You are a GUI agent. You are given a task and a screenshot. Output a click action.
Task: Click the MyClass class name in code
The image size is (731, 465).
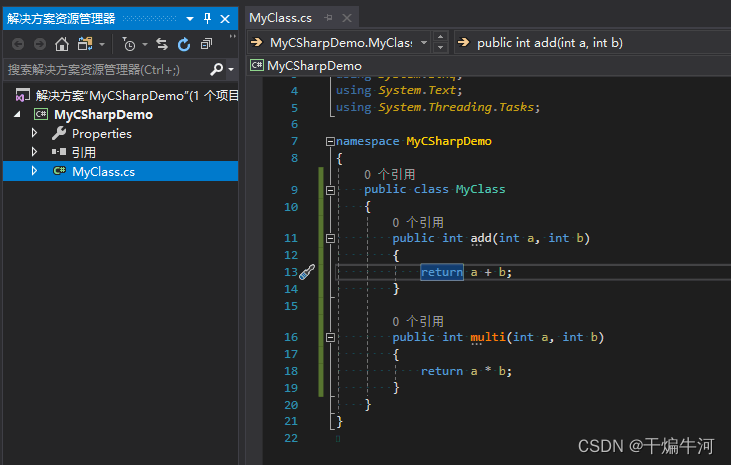(480, 189)
